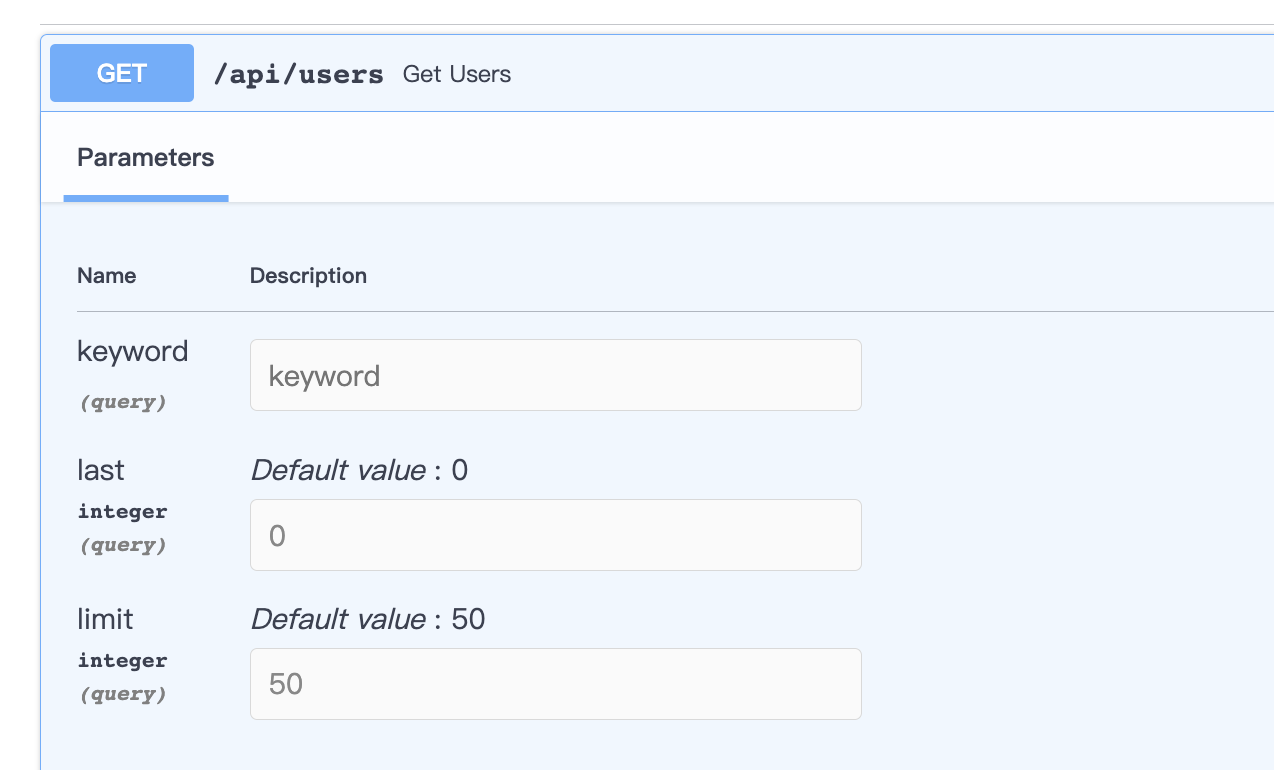Click the keyword parameter name label
The image size is (1274, 770).
(132, 352)
